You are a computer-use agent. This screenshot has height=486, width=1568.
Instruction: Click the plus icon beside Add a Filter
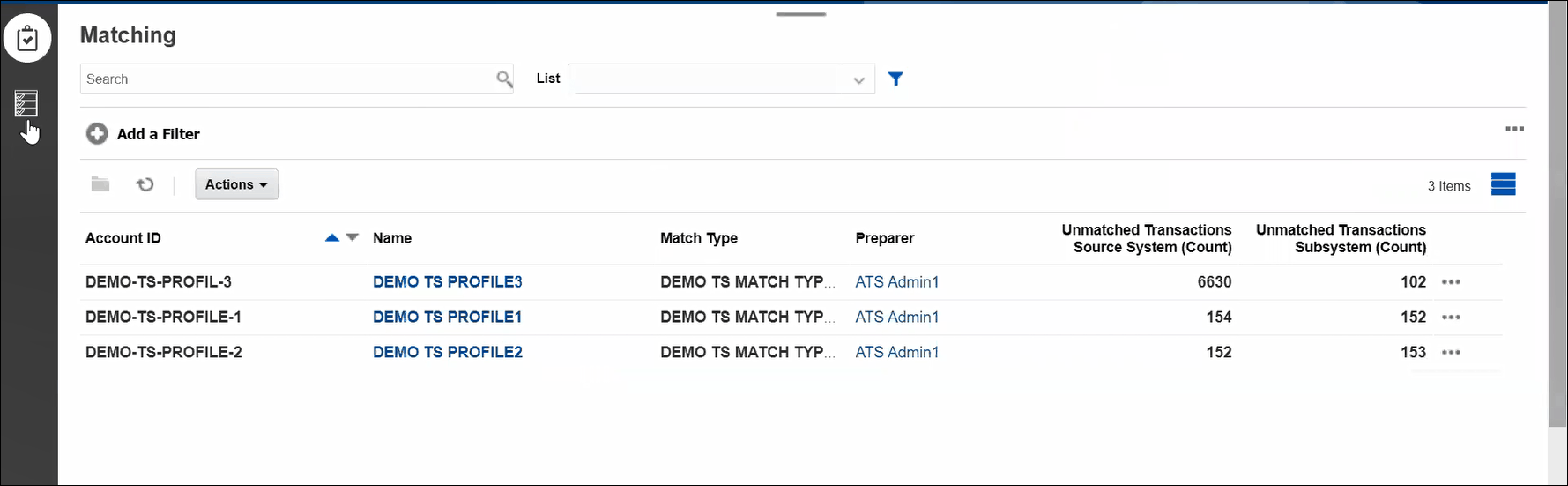click(x=97, y=134)
